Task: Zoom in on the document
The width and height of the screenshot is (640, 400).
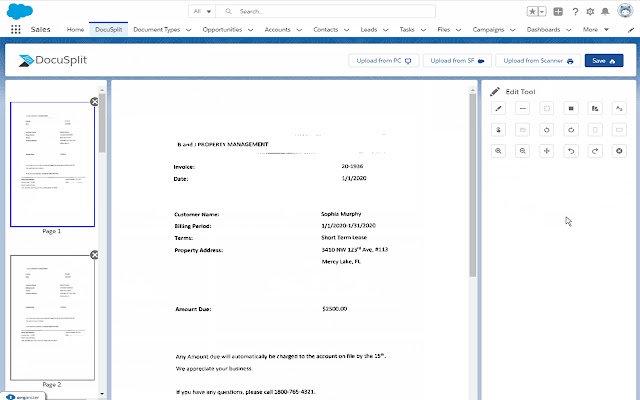Action: pyautogui.click(x=498, y=151)
